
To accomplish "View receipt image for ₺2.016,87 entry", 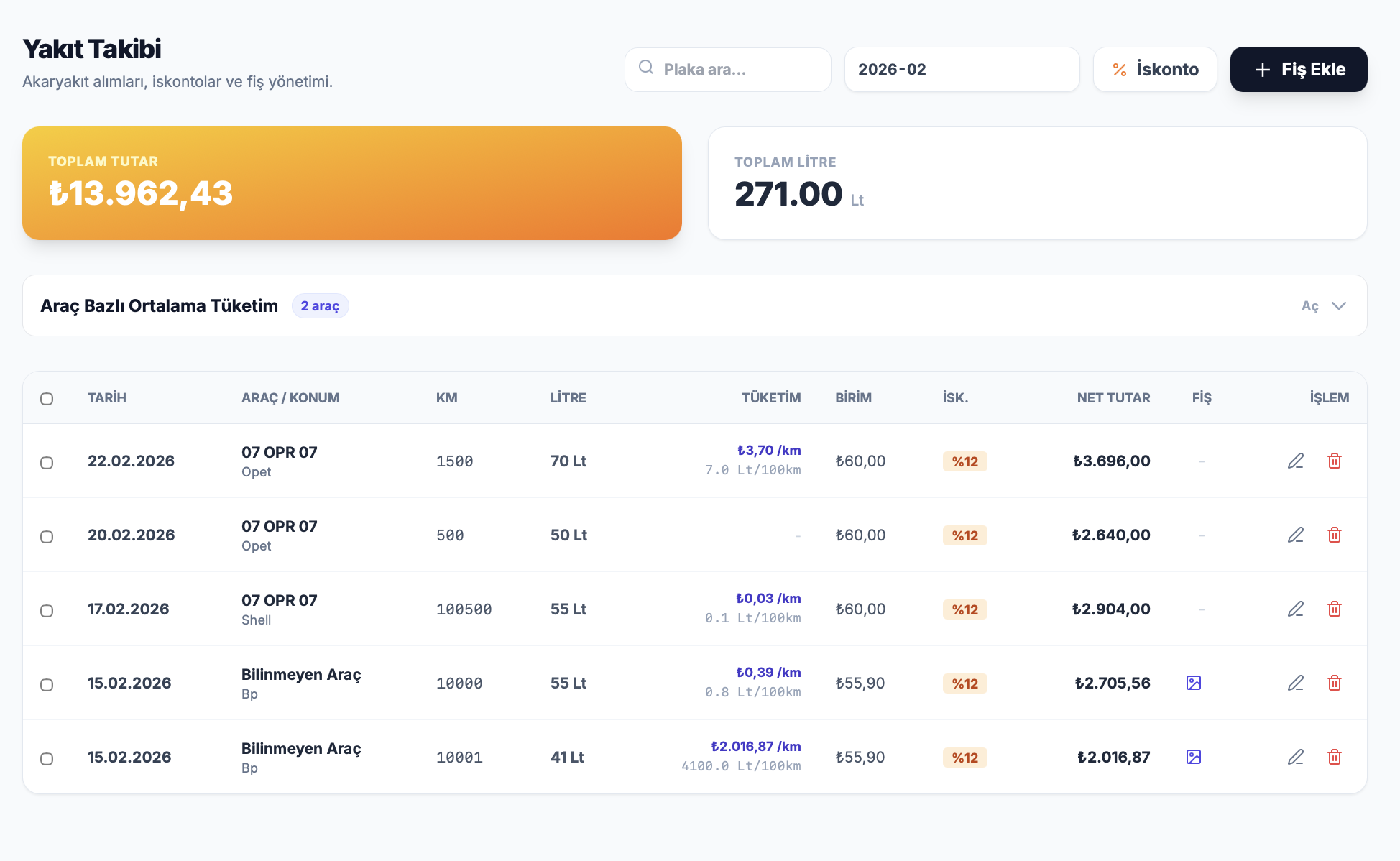I will (x=1194, y=757).
